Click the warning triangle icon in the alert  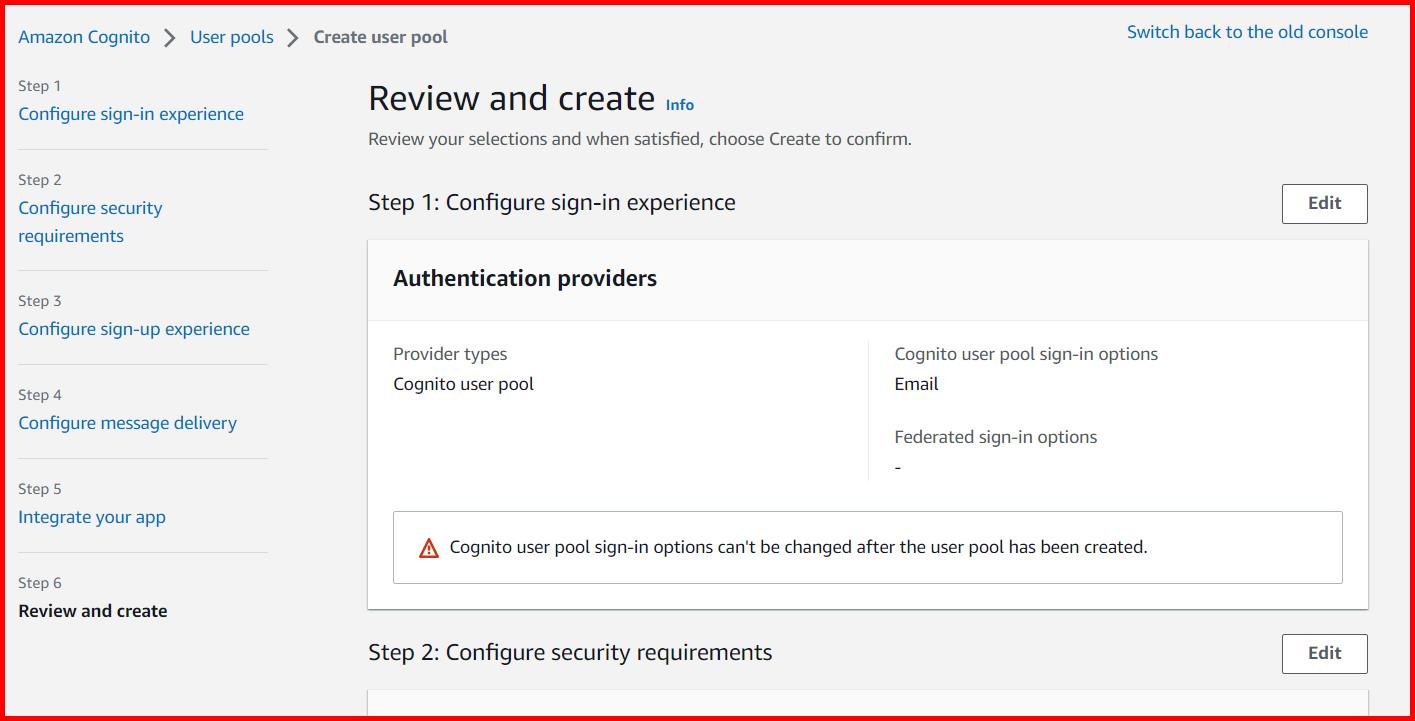pos(429,547)
